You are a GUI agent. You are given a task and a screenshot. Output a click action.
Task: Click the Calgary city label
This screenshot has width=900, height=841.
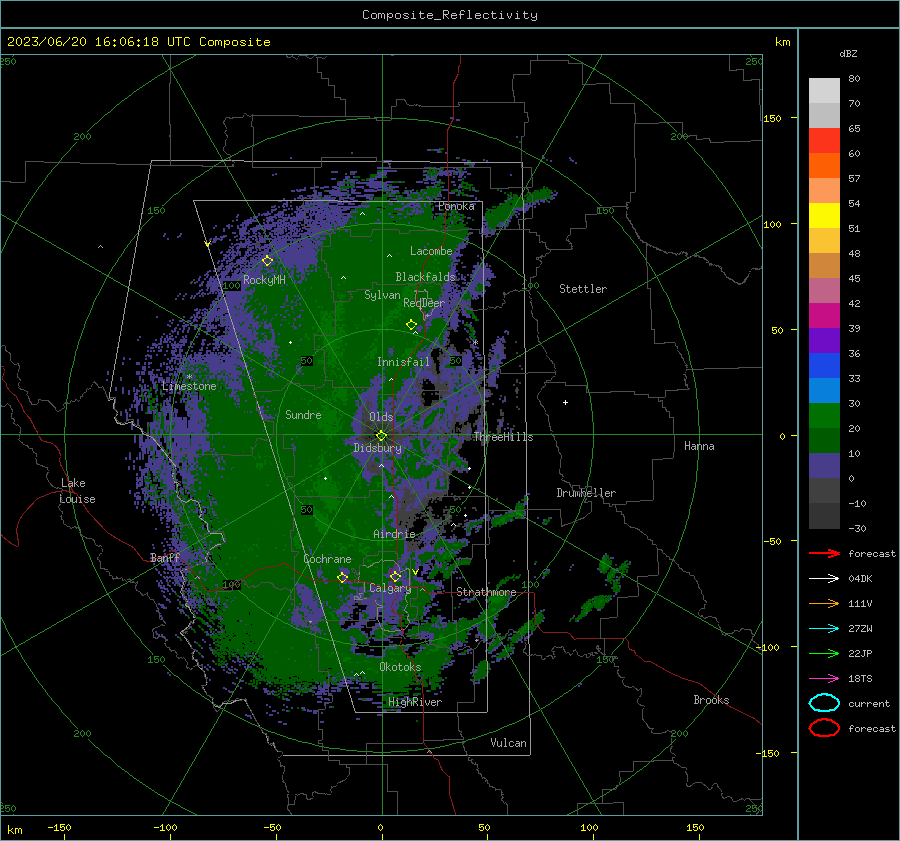coord(390,588)
